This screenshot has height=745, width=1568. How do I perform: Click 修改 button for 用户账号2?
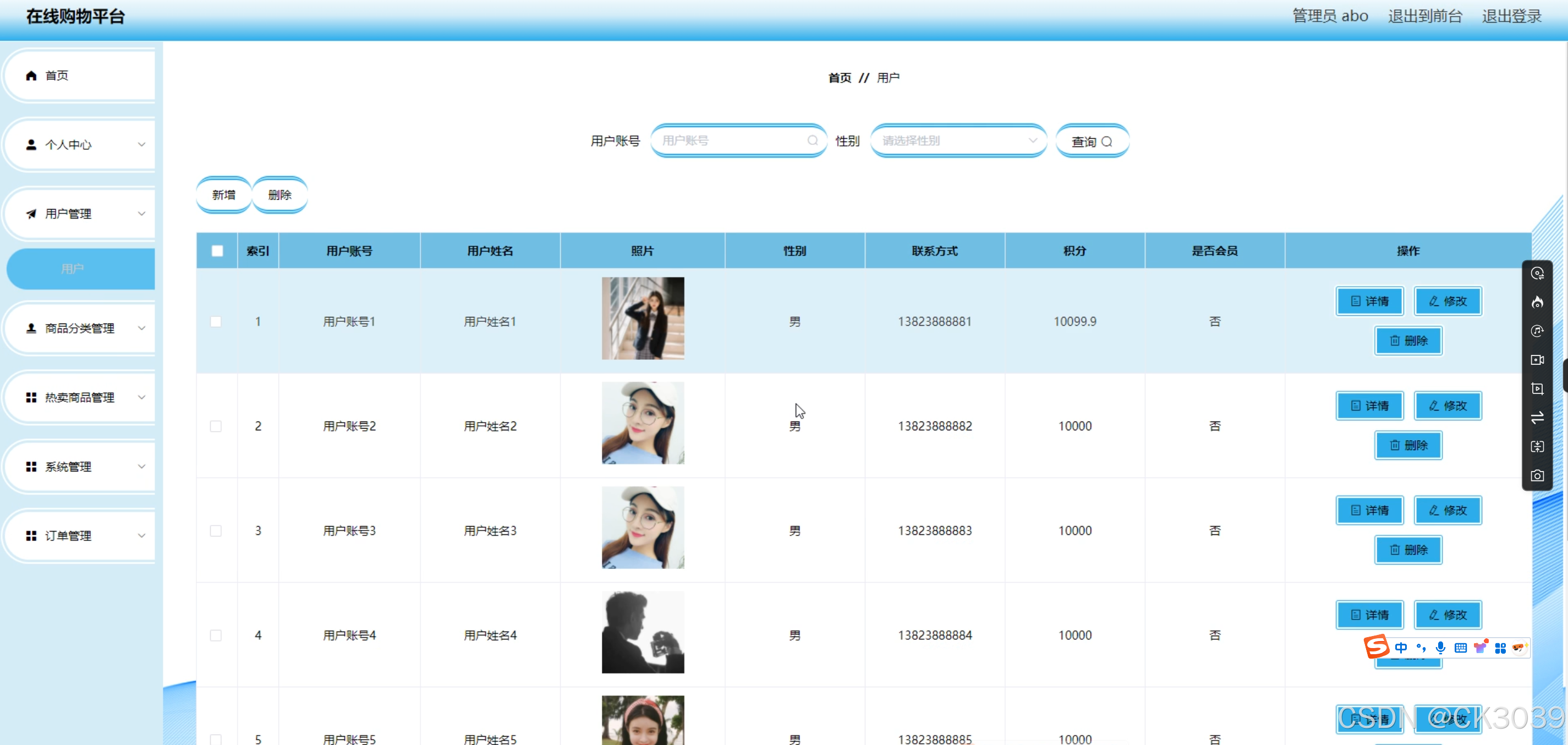tap(1447, 406)
